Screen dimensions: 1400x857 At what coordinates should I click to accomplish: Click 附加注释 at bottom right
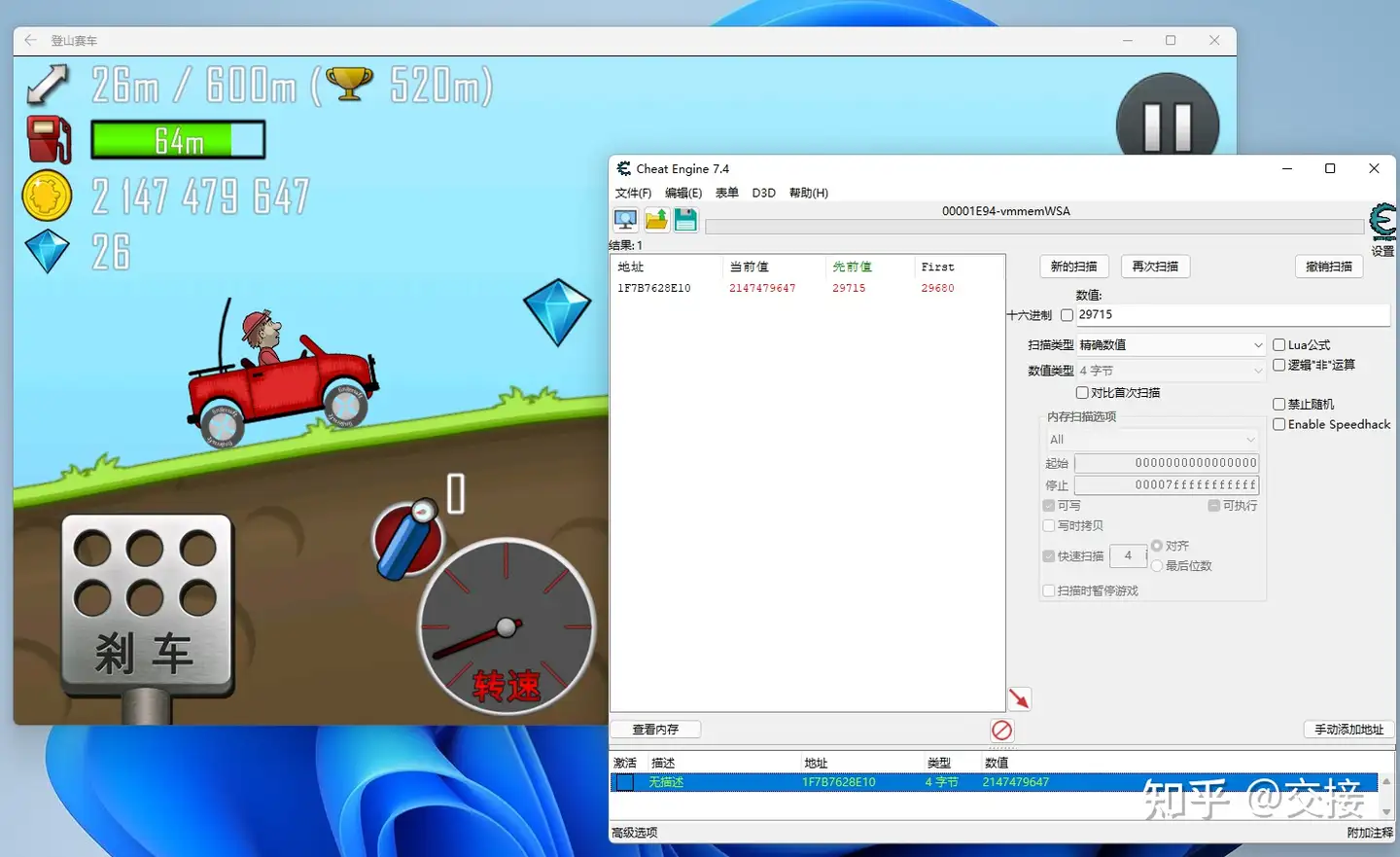tap(1370, 833)
